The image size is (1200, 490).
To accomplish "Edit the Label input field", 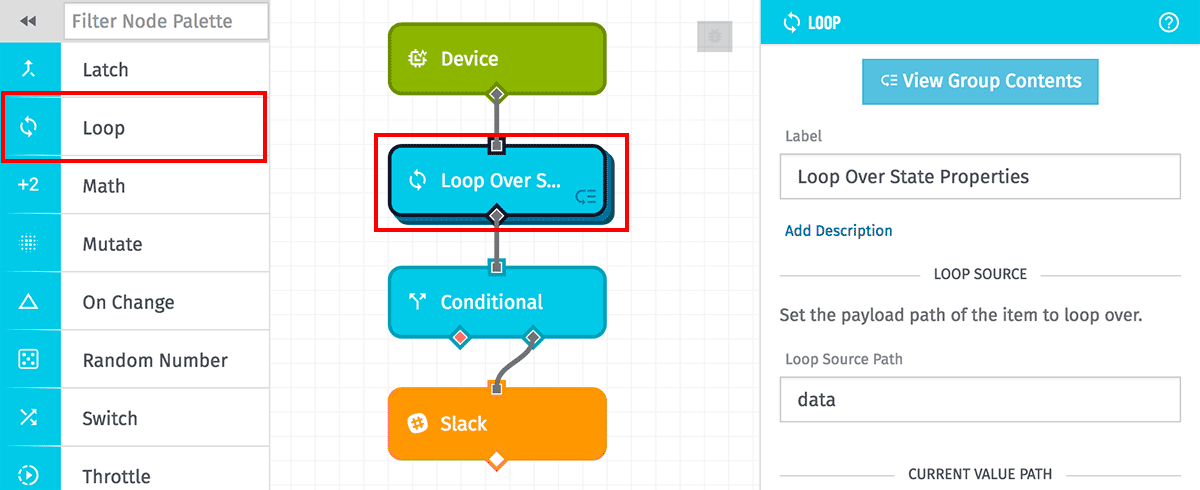I will pyautogui.click(x=980, y=177).
